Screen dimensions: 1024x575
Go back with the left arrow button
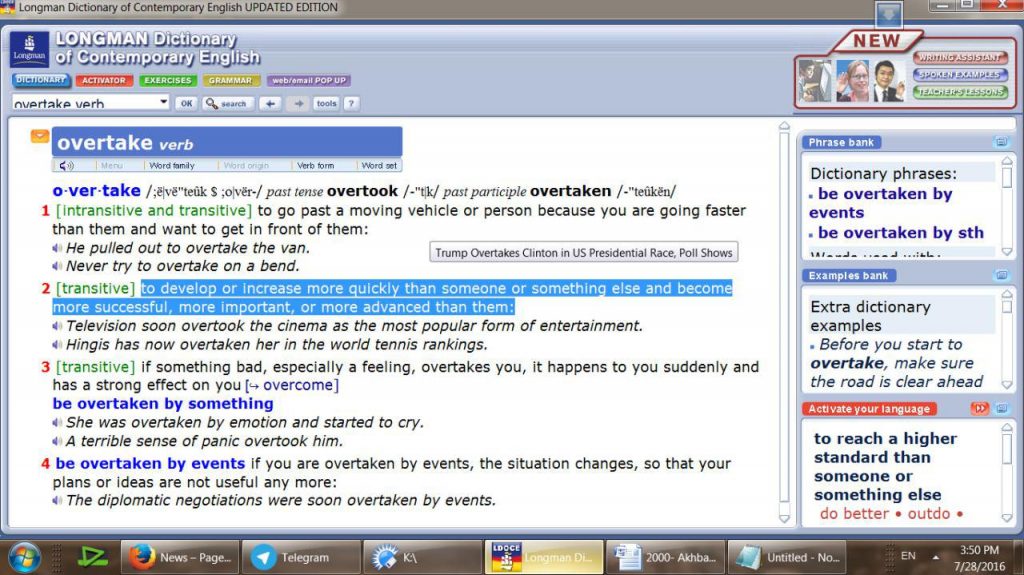pos(270,103)
